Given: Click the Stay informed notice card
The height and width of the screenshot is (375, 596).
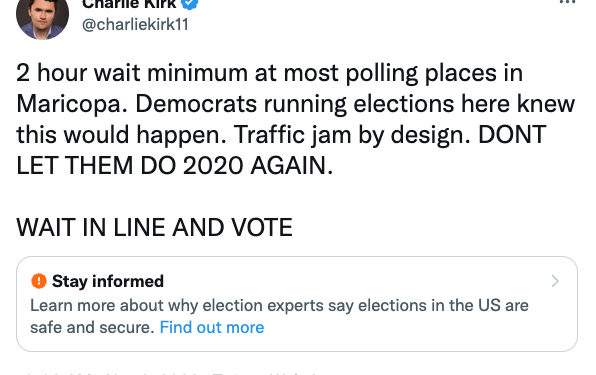Looking at the screenshot, I should [x=297, y=304].
